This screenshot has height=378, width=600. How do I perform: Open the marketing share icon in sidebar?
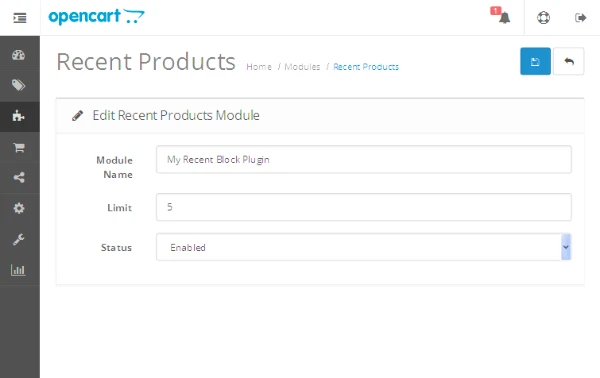(19, 178)
